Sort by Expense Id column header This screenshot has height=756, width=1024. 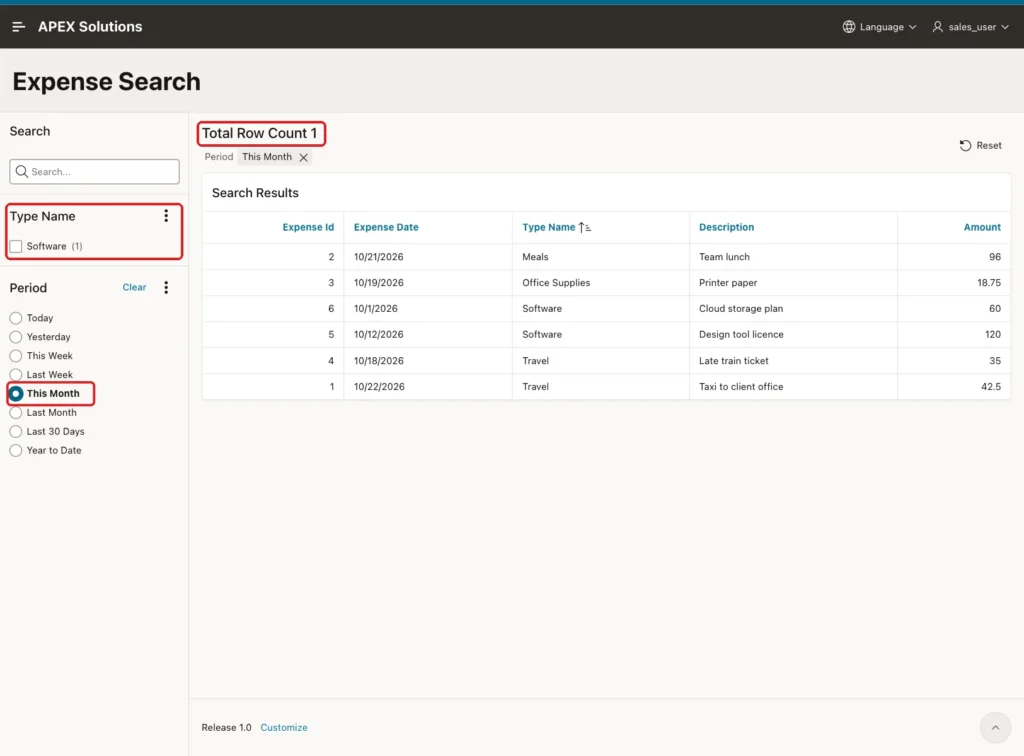[x=308, y=227]
